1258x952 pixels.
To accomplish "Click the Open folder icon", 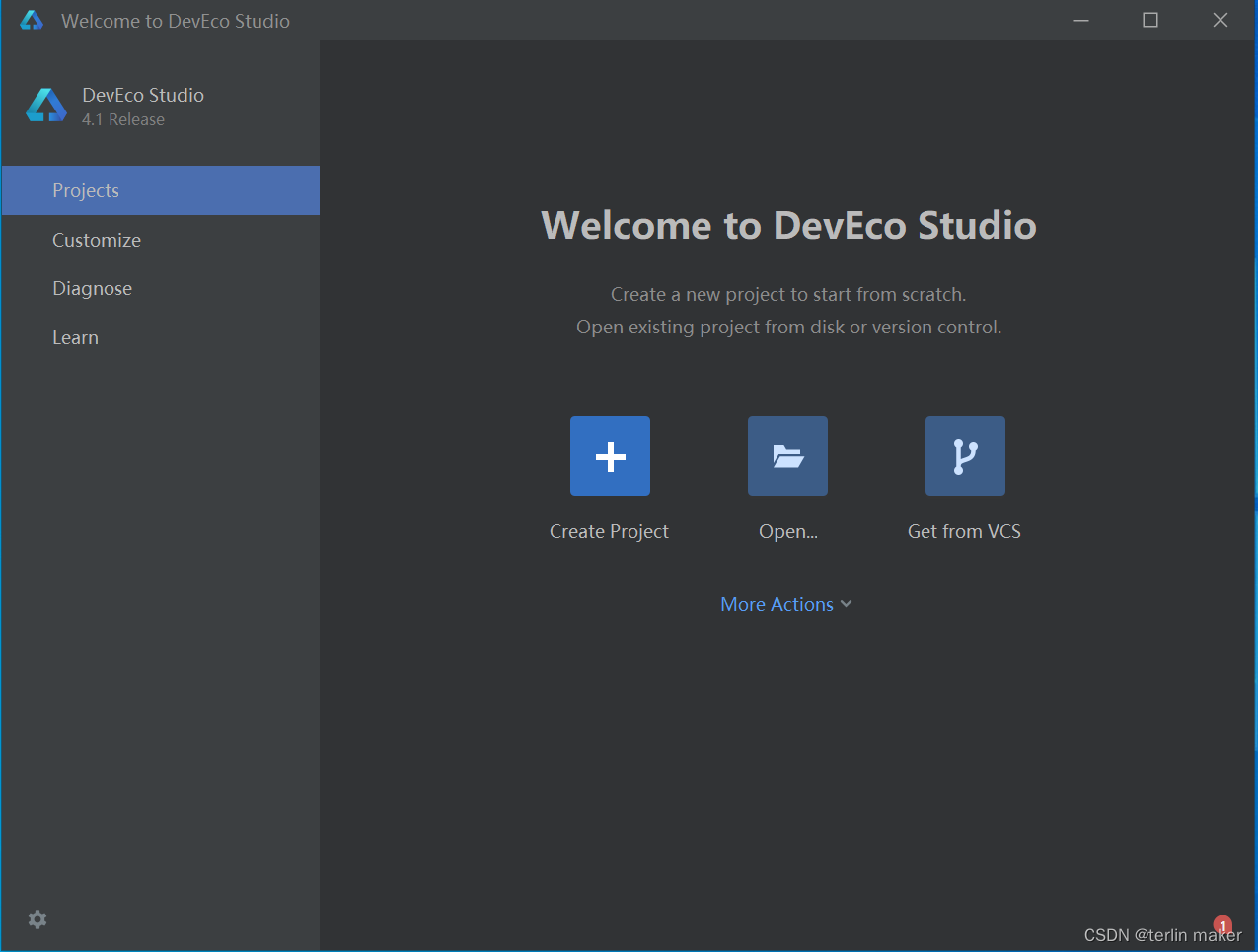I will pos(787,456).
